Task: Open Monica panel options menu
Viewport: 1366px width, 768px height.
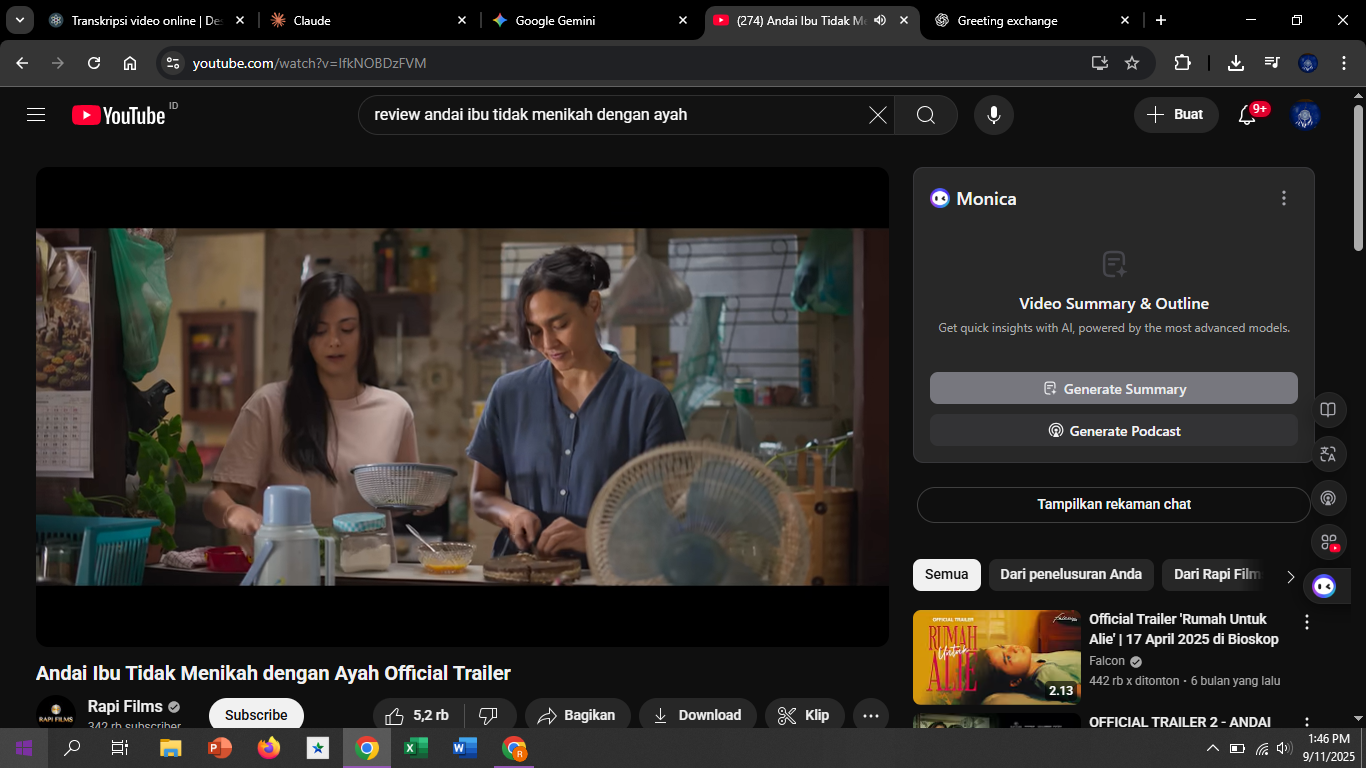Action: (x=1284, y=198)
